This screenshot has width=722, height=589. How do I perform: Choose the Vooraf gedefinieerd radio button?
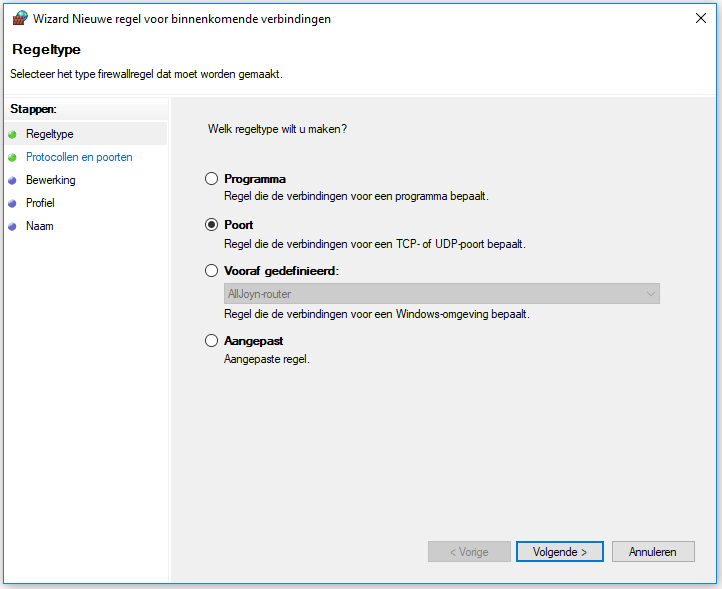tap(211, 271)
